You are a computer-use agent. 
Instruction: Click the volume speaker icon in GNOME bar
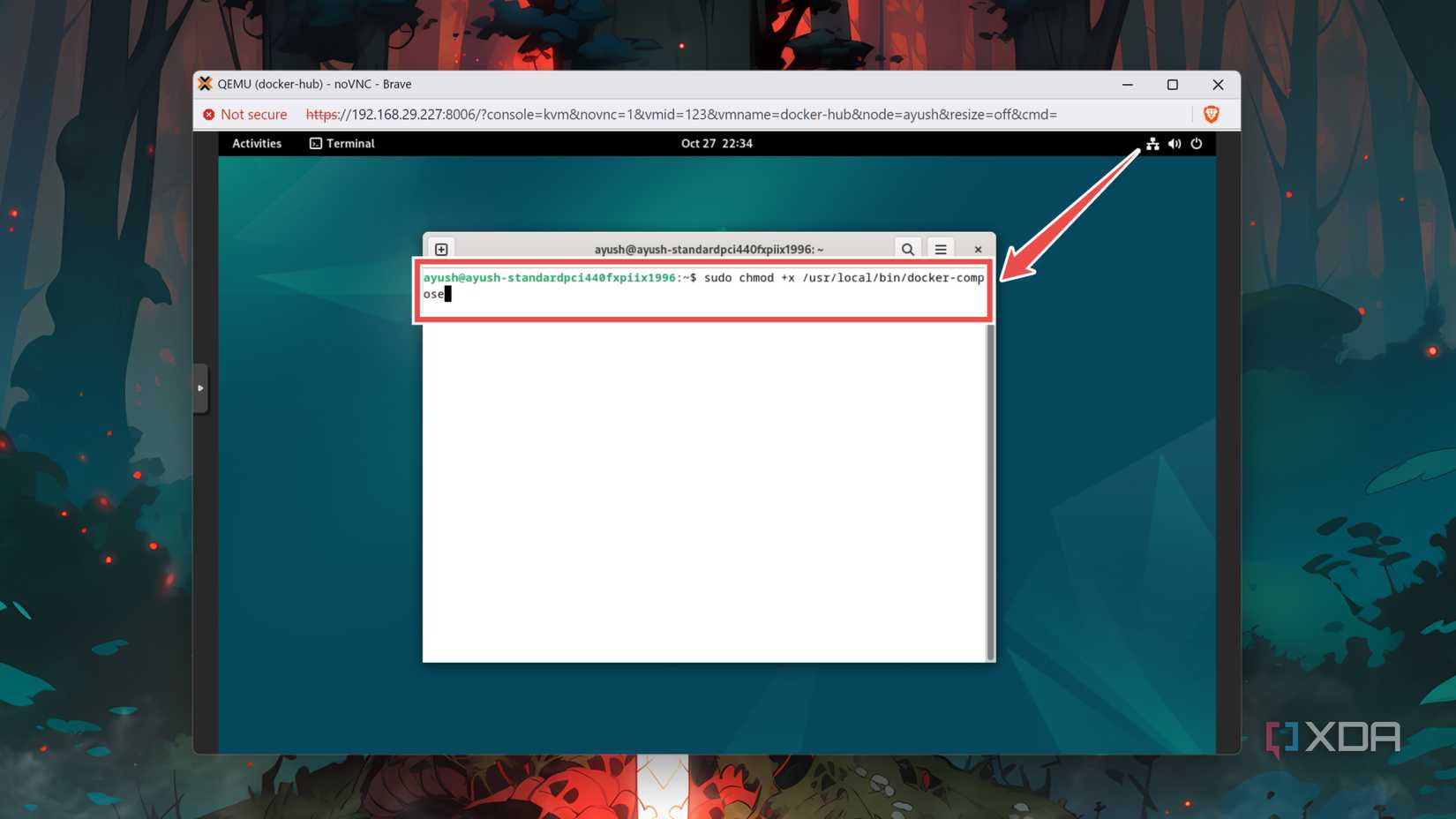(x=1175, y=143)
